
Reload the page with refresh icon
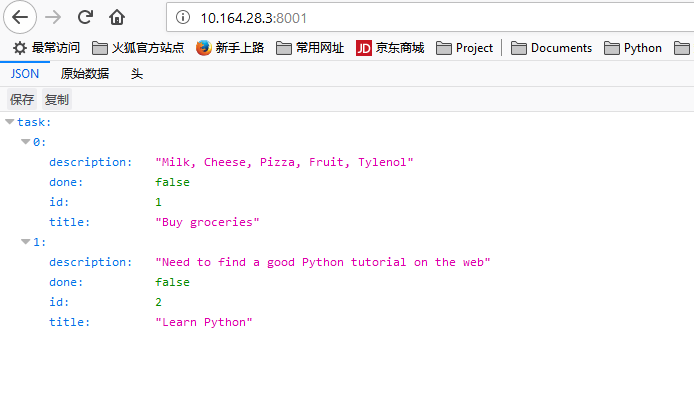tap(85, 17)
